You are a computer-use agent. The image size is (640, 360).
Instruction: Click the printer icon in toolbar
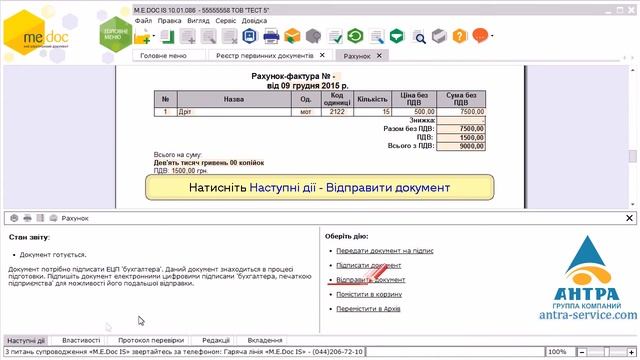pyautogui.click(x=271, y=37)
